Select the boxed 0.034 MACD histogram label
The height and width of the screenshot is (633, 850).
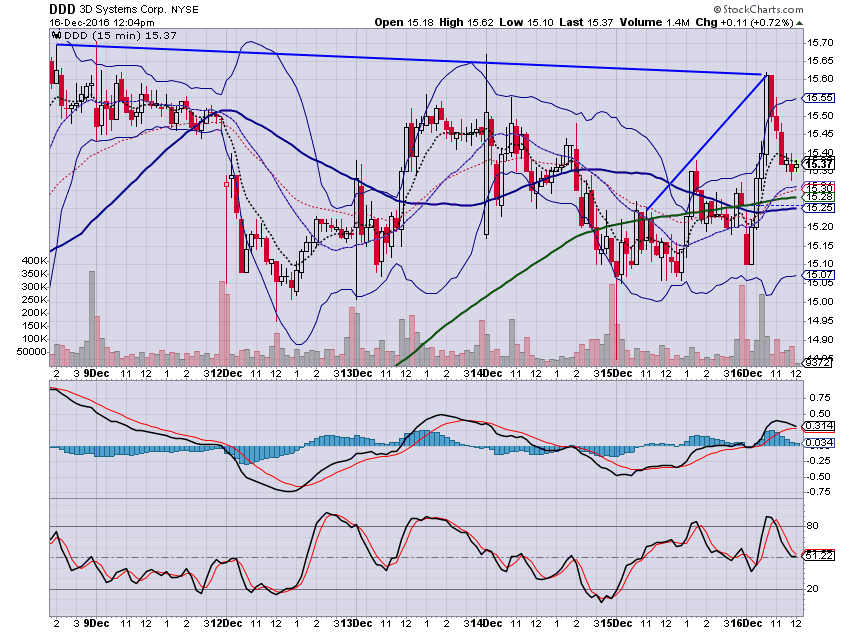(819, 443)
